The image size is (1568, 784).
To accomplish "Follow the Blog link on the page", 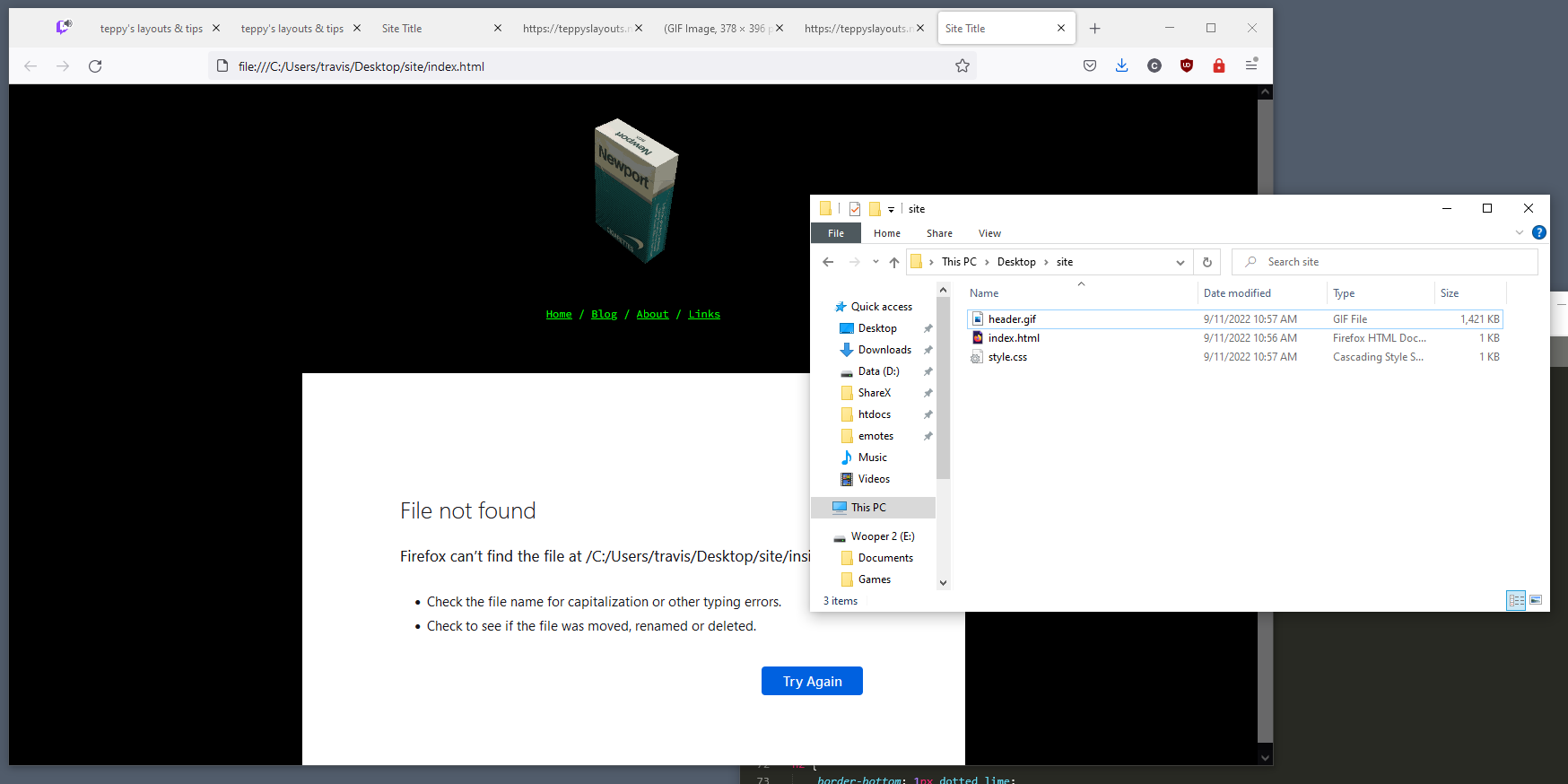I will [604, 314].
